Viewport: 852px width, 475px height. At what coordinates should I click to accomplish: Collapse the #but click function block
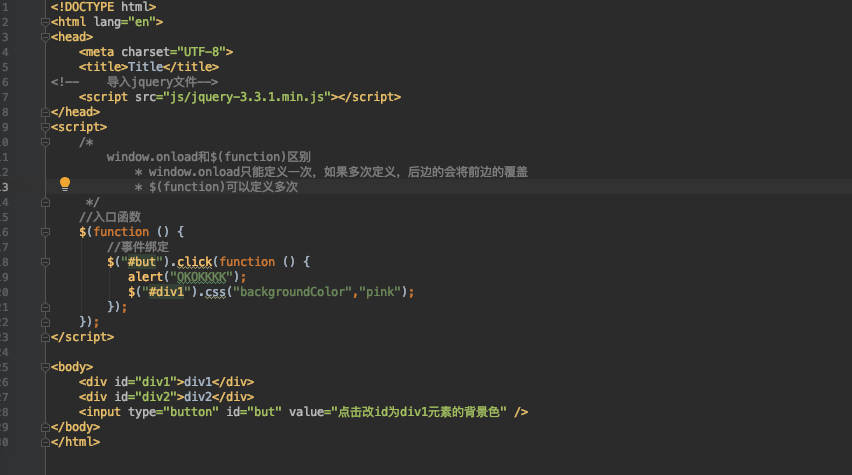click(x=46, y=262)
